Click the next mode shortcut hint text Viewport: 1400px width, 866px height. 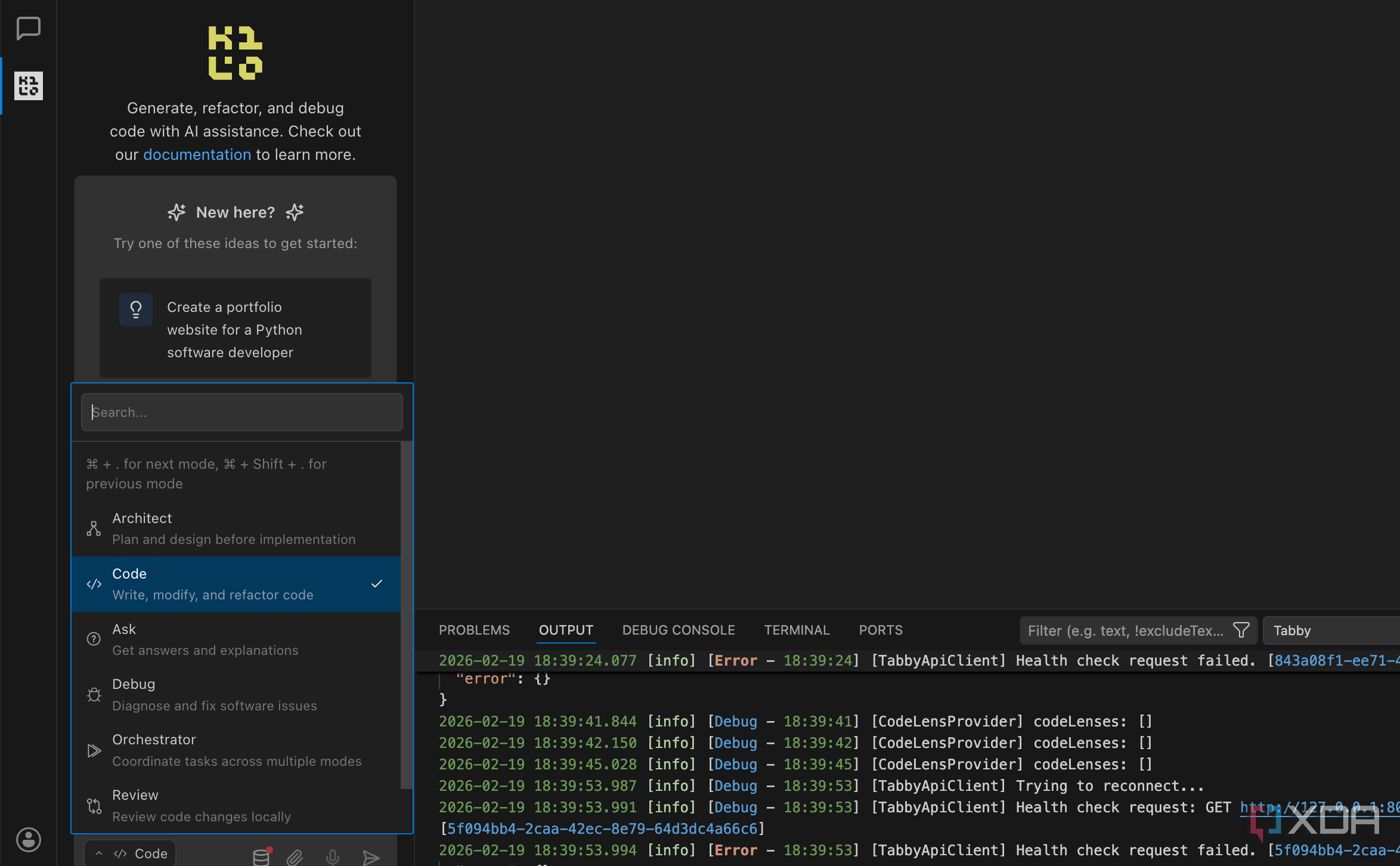coord(206,474)
